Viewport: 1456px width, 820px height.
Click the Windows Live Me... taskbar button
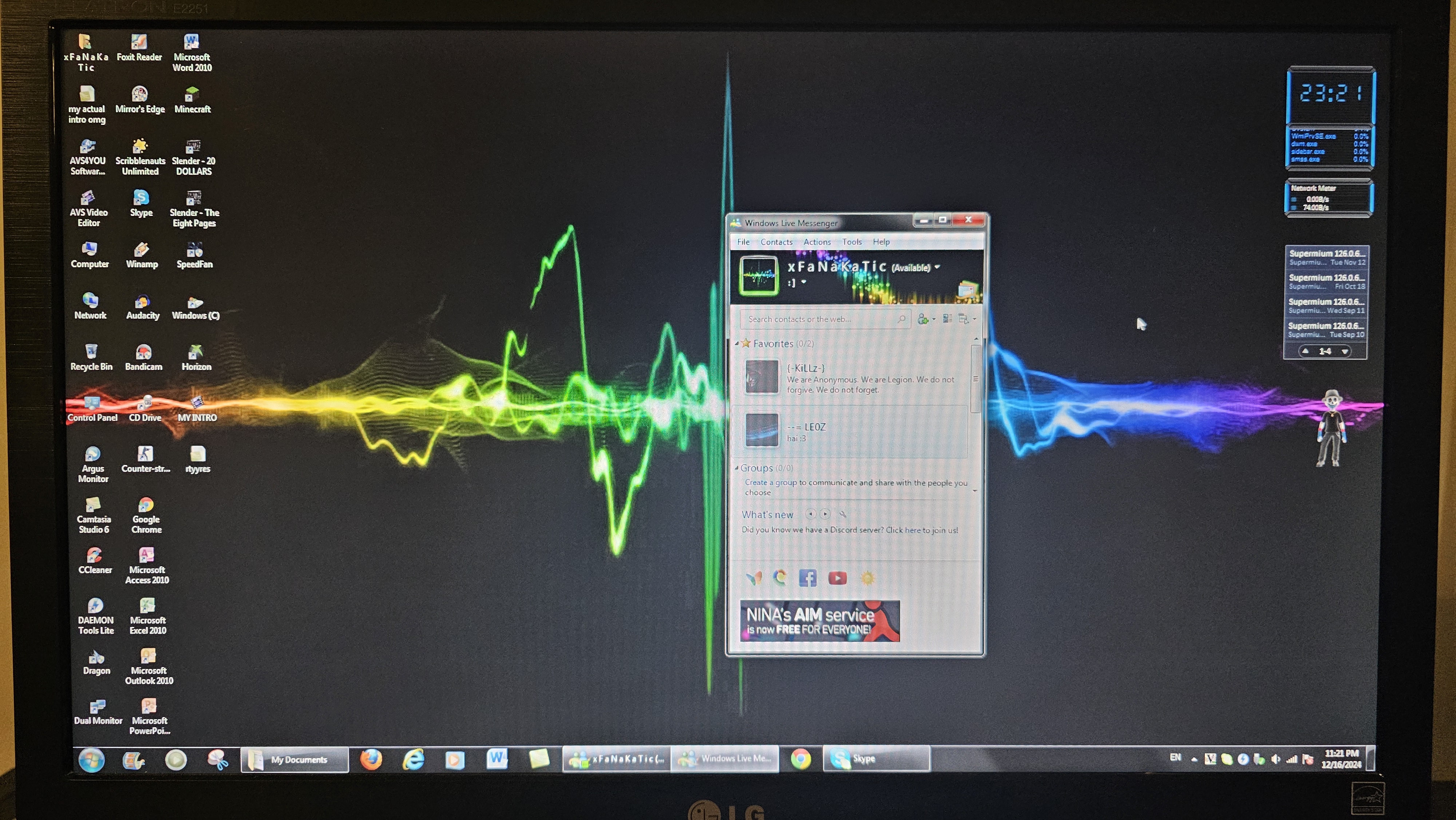click(x=725, y=758)
